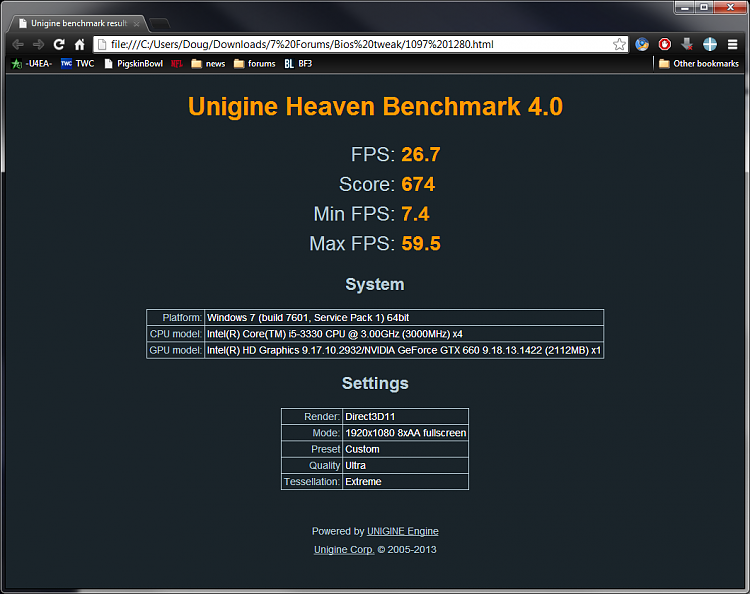The image size is (750, 594).
Task: Click the Intel Core i5-3330 CPU cell
Action: pyautogui.click(x=404, y=334)
